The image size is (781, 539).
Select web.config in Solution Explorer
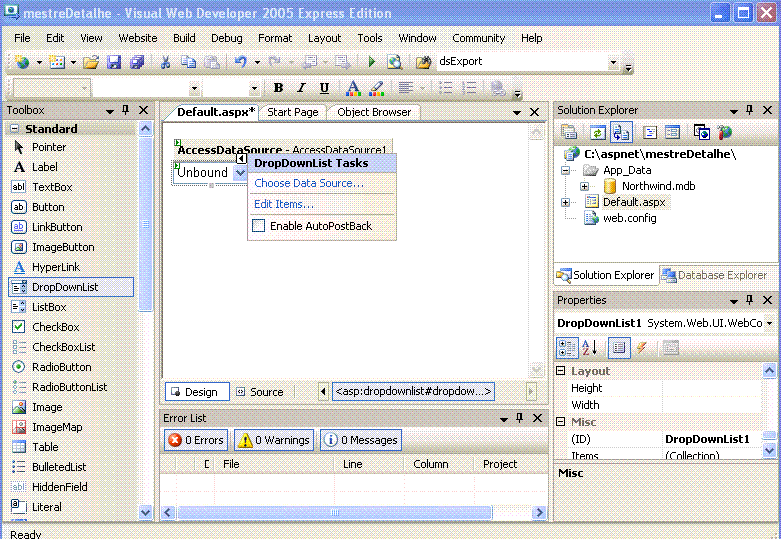(x=630, y=218)
